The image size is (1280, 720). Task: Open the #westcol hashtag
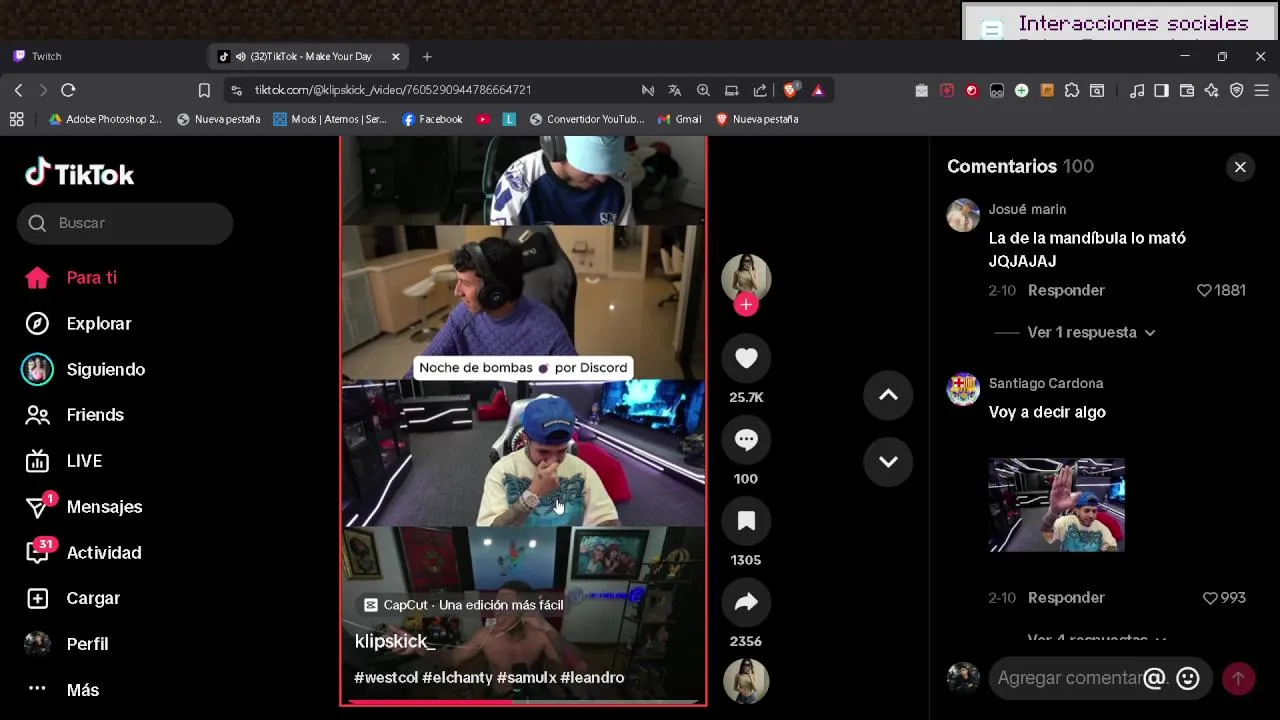386,677
